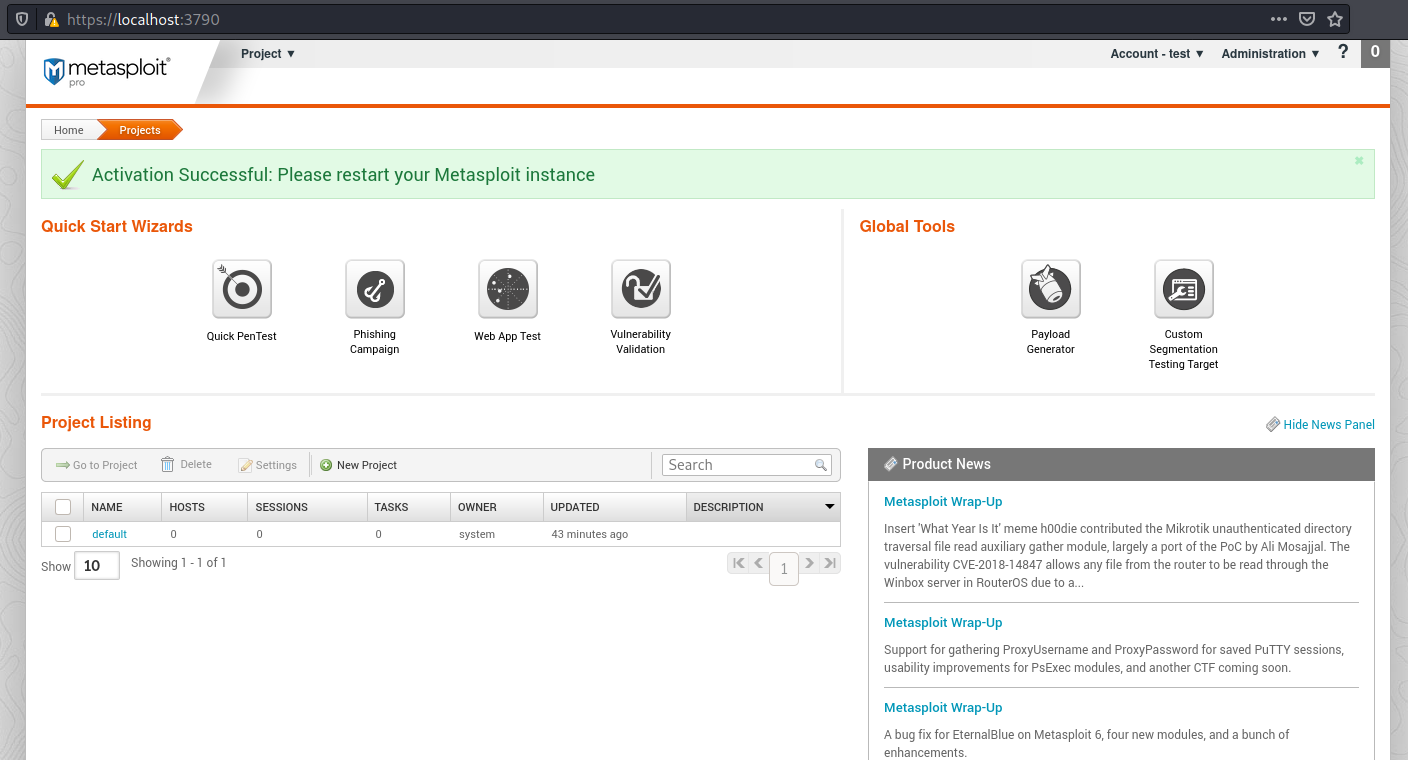Sort by the TASKS column header
Viewport: 1408px width, 760px height.
408,507
